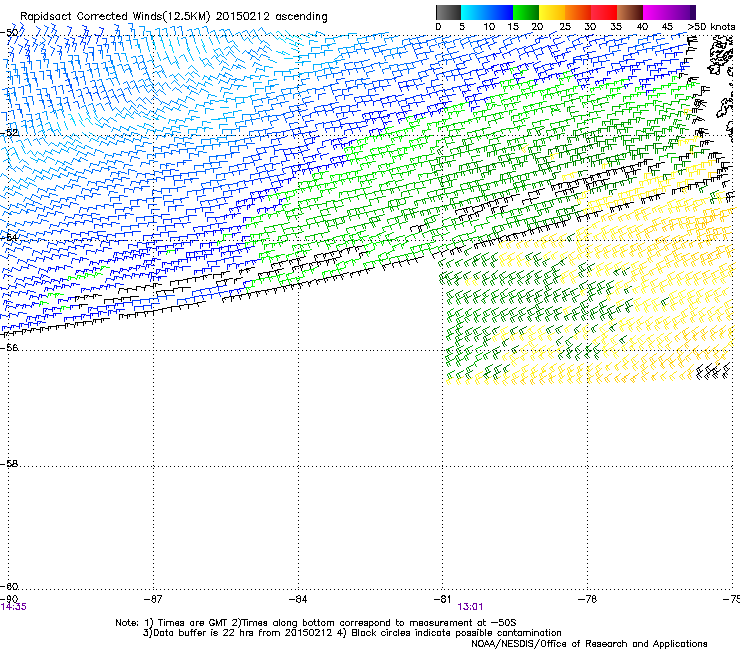Select the cyan 5-10 knots legend swatch
740x650 pixels.
474,12
